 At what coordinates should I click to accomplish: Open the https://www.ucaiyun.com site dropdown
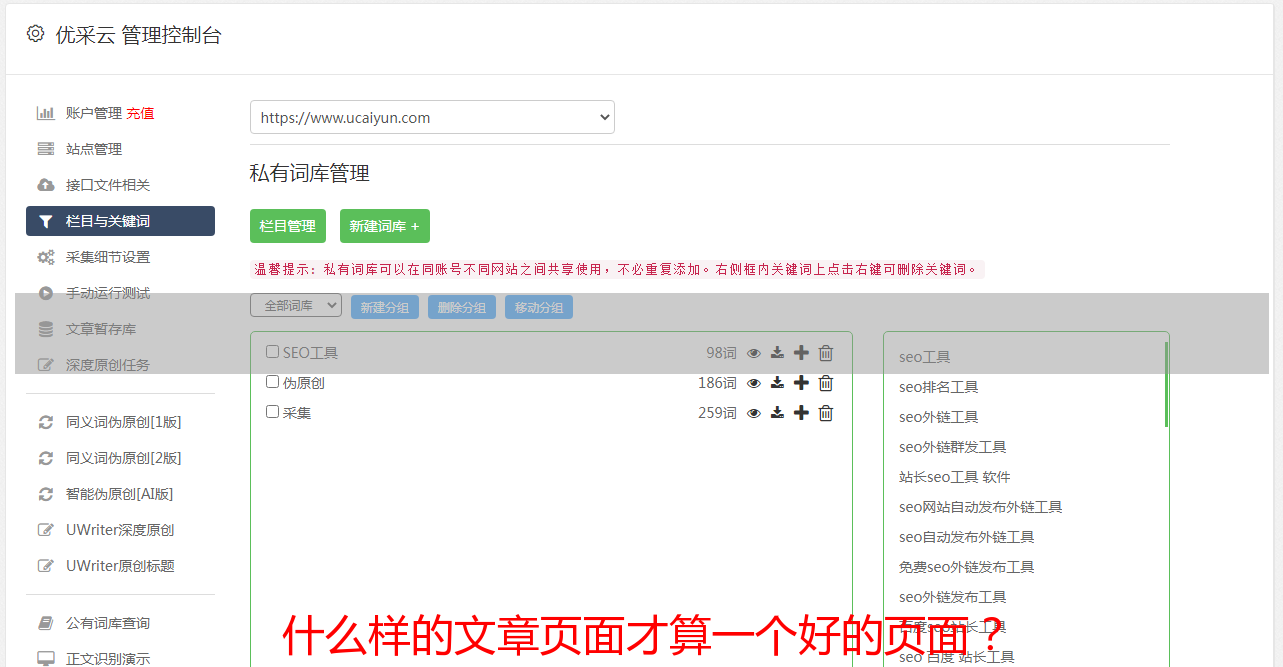point(432,117)
